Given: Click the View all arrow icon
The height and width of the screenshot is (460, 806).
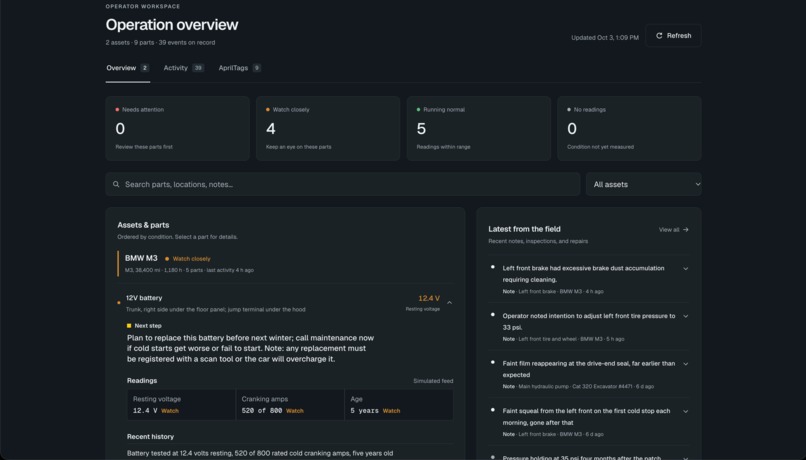Looking at the screenshot, I should point(686,230).
